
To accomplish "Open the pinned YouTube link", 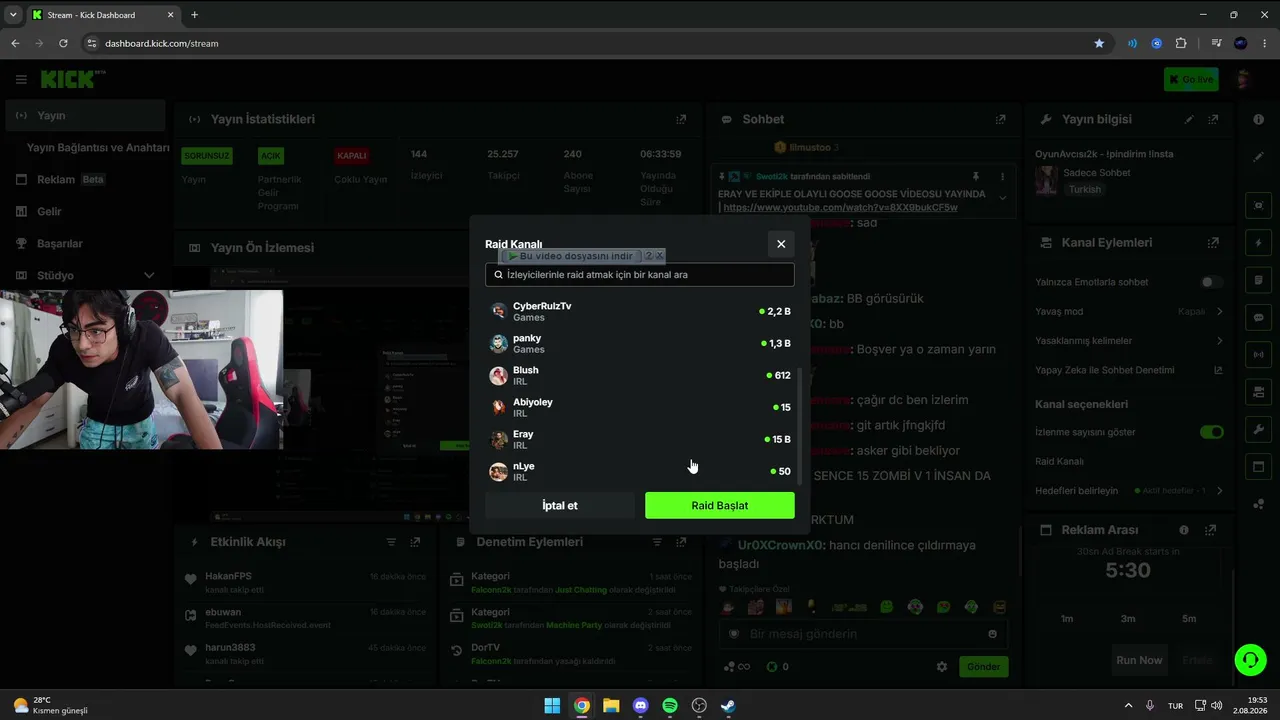I will click(x=840, y=208).
